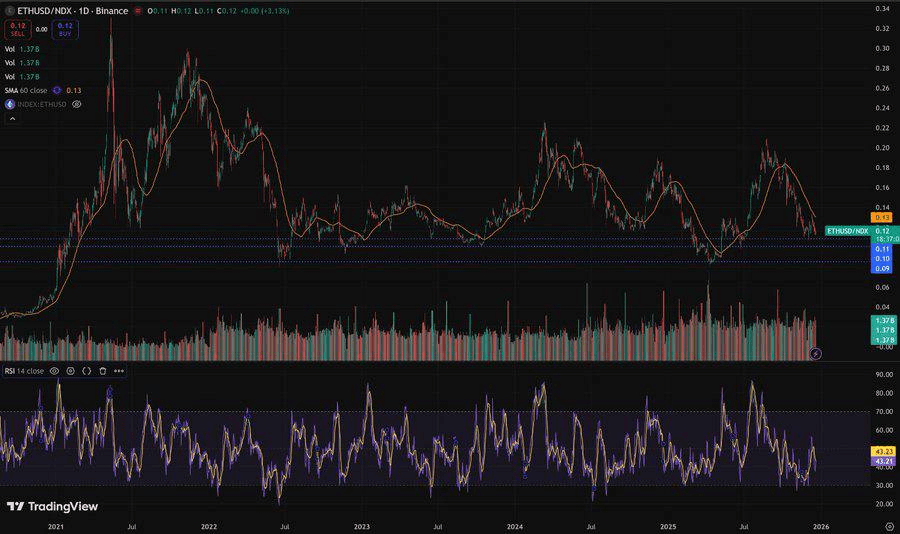
Task: Collapse the indicator legend with the up chevron
Action: (12, 119)
